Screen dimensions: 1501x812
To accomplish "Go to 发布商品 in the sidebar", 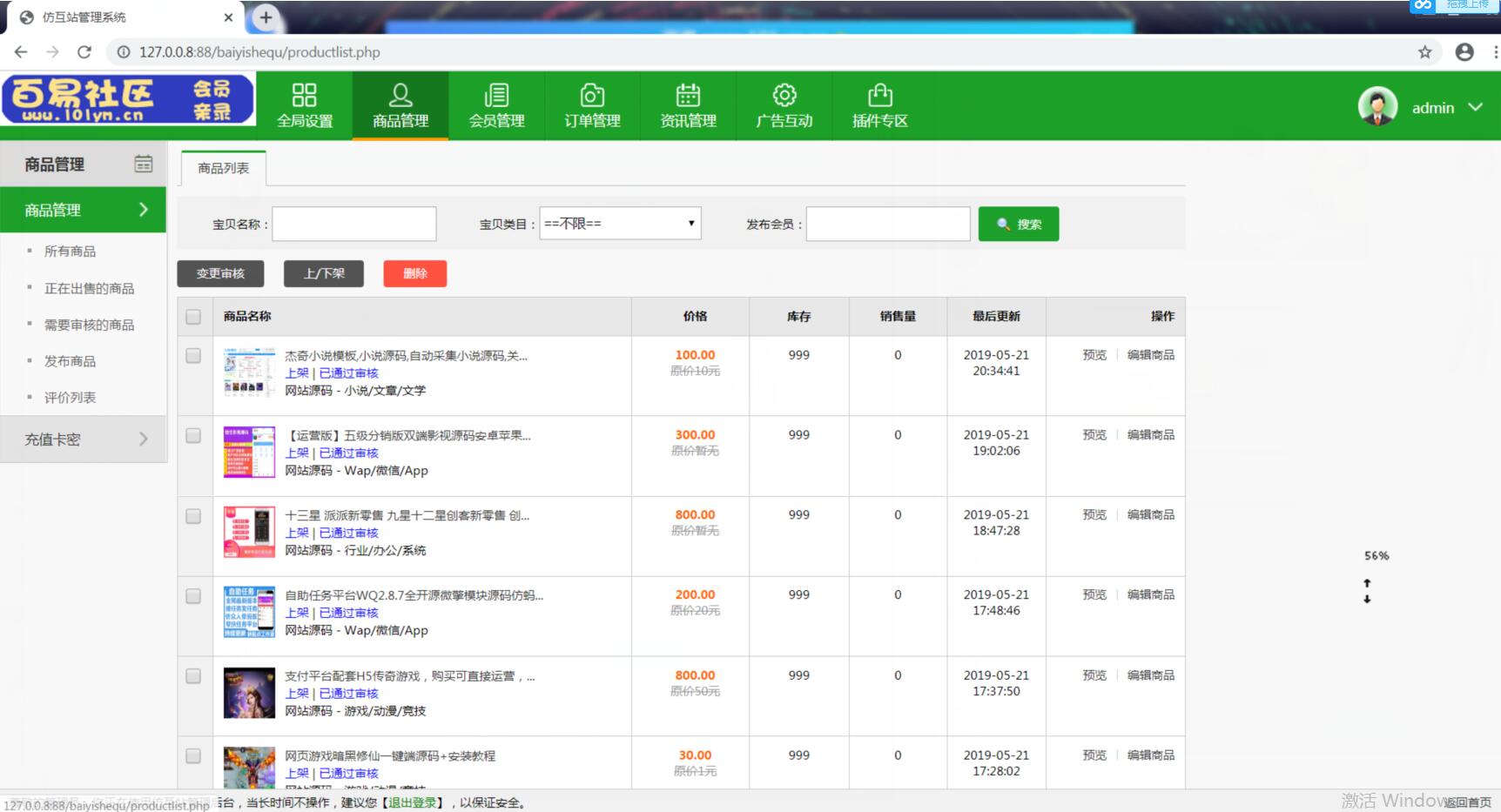I will [70, 361].
